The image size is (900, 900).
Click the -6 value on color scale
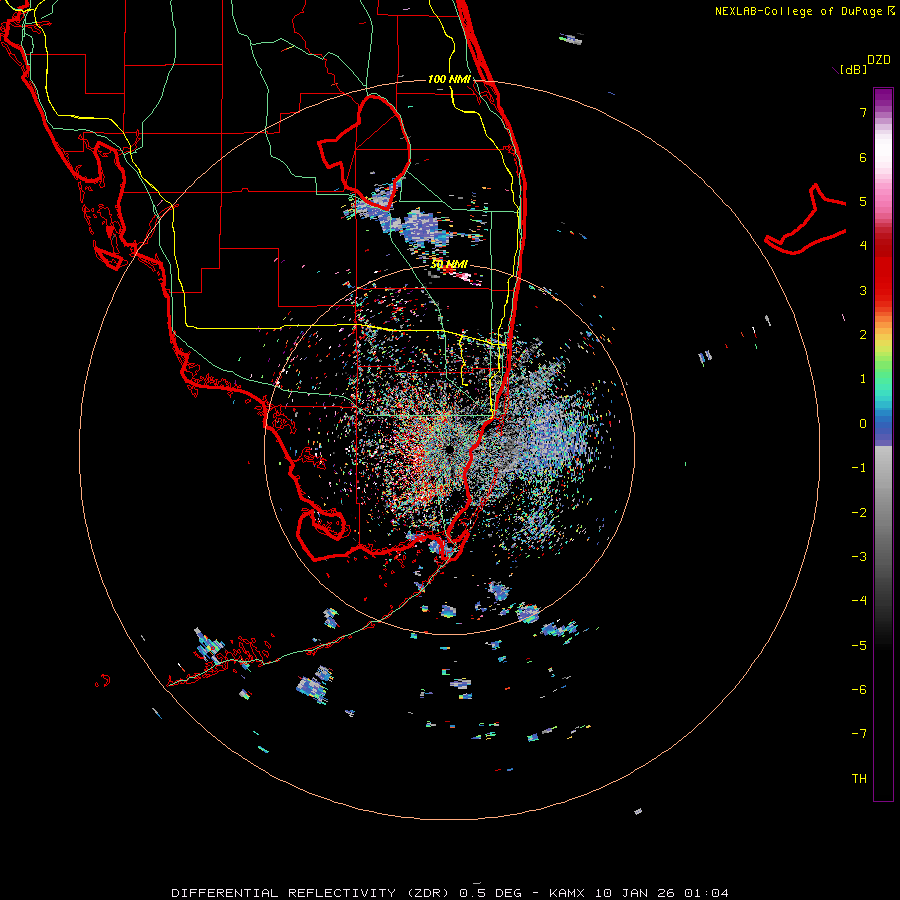tap(859, 690)
